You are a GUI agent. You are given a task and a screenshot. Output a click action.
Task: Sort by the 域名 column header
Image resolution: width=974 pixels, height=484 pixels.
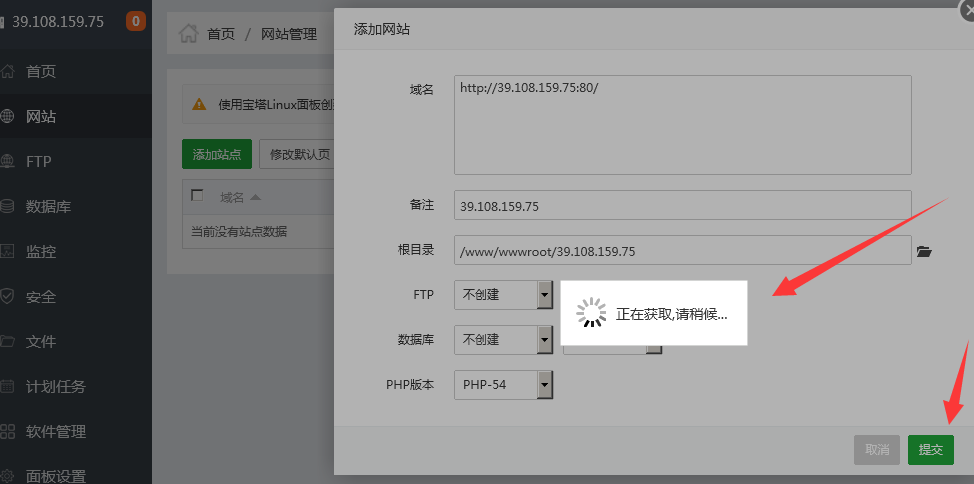click(232, 198)
